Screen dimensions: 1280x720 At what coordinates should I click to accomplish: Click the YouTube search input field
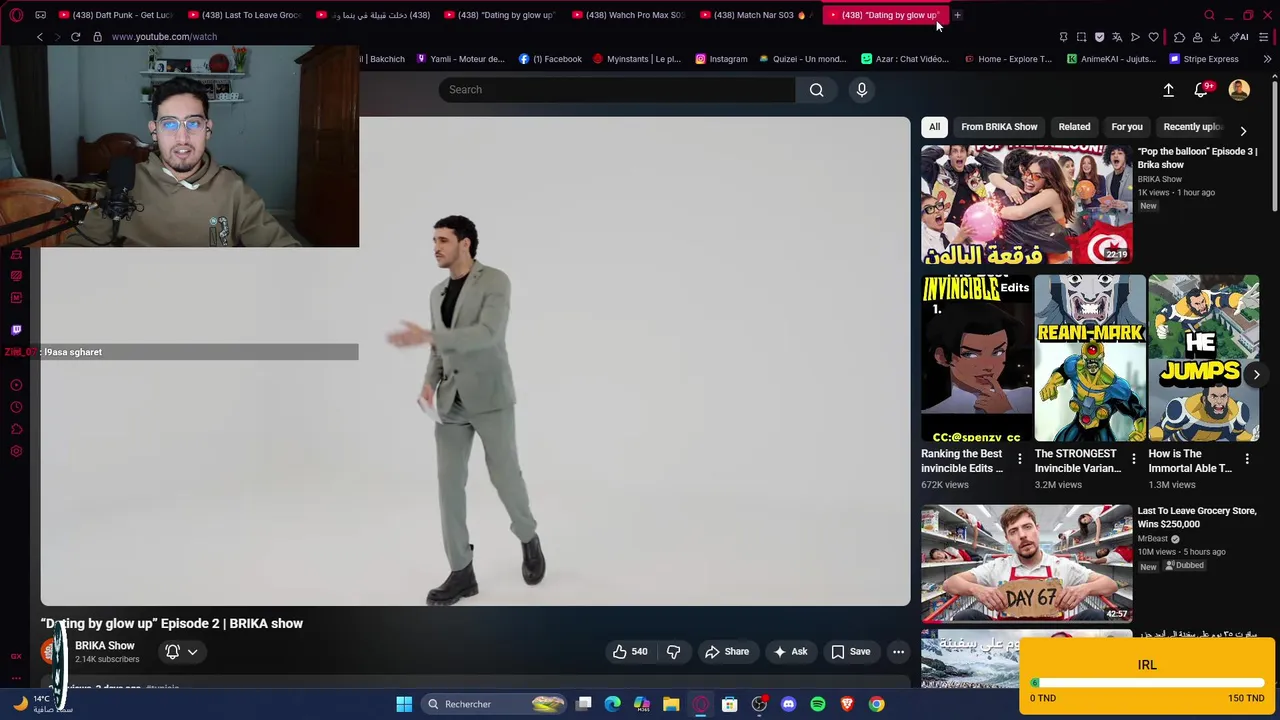coord(617,90)
